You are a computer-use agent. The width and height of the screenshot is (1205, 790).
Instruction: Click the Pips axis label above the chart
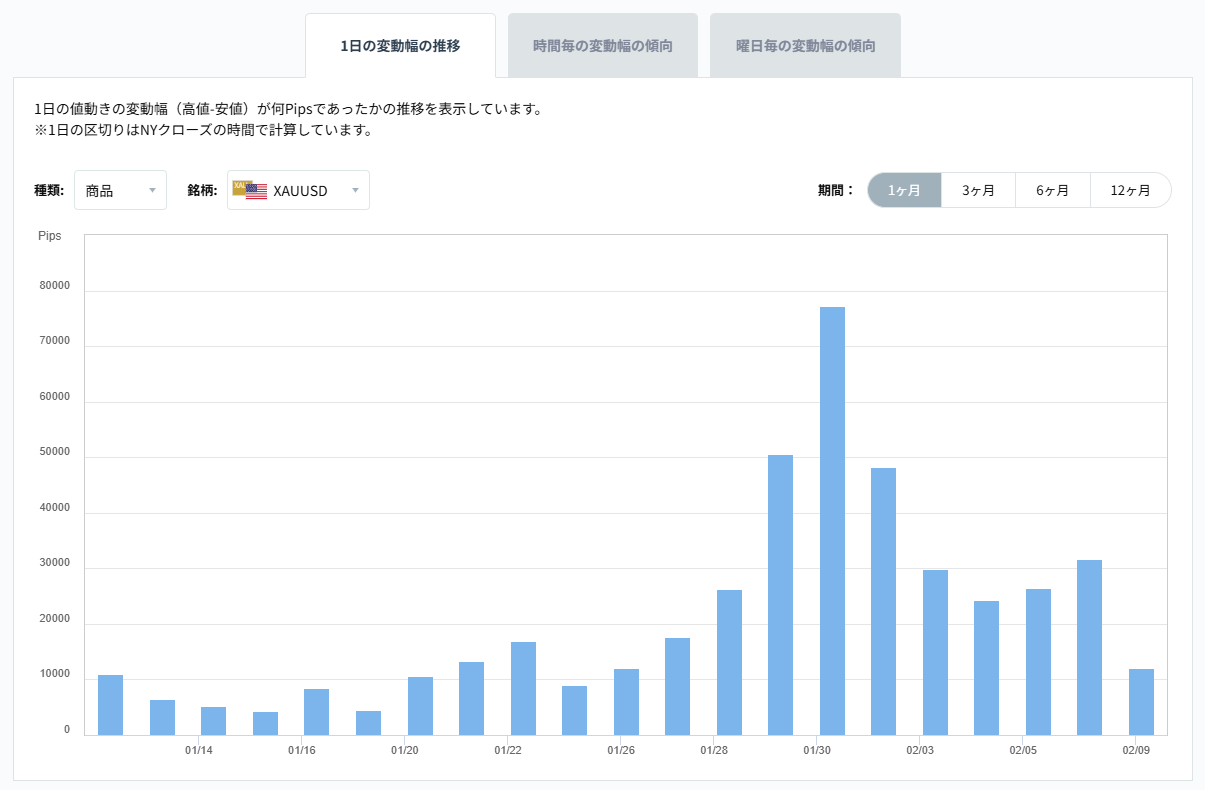click(x=50, y=236)
